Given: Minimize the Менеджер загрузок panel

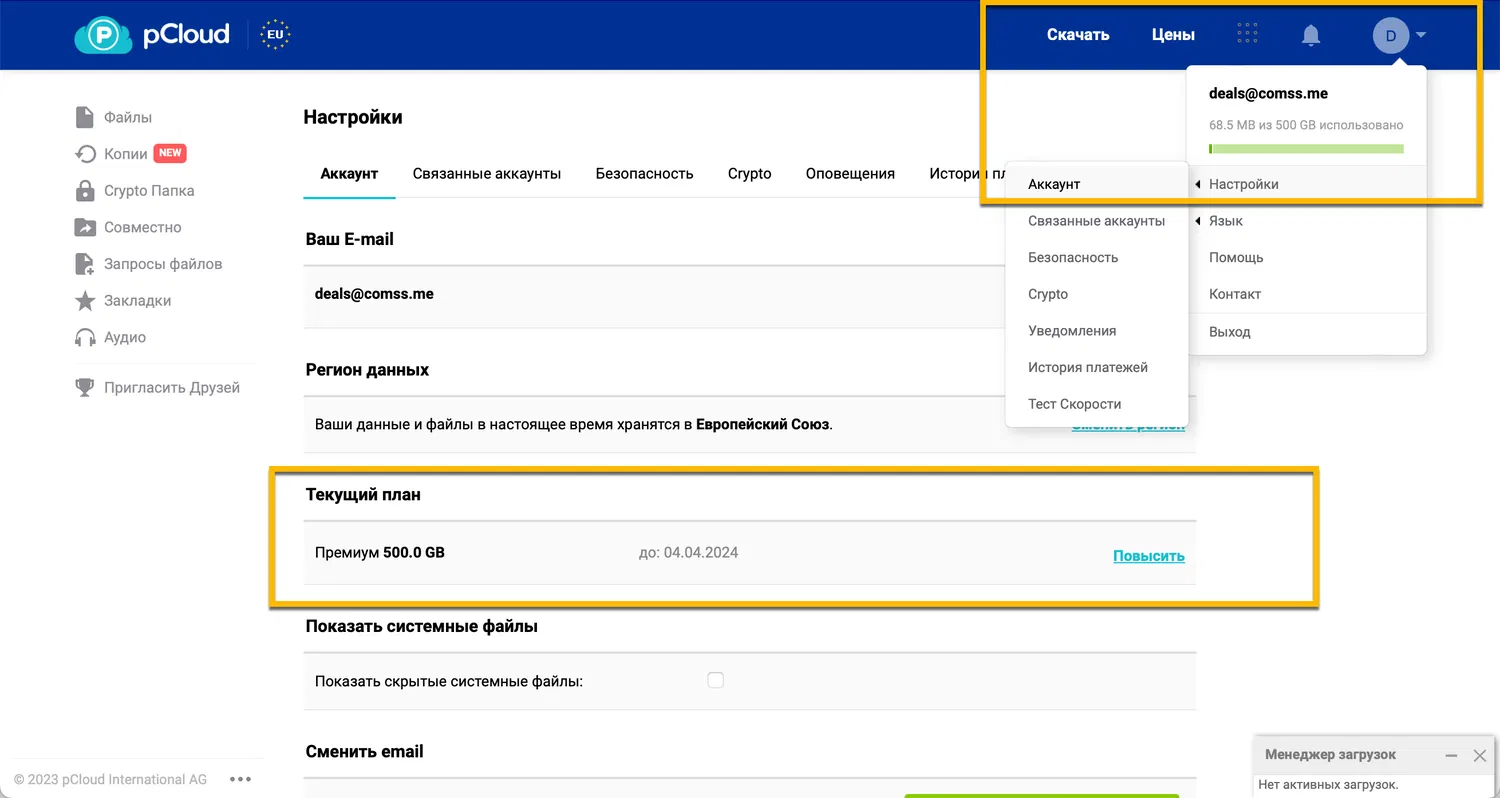Looking at the screenshot, I should [1451, 756].
